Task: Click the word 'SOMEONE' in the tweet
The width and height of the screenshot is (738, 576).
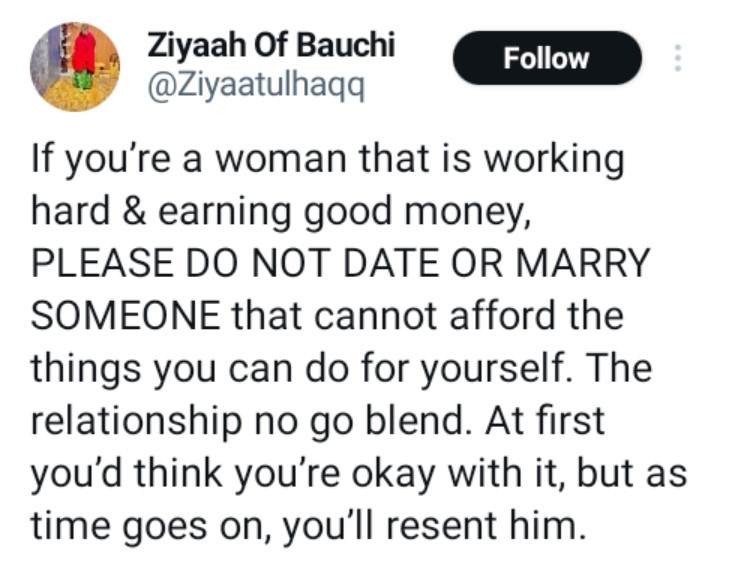Action: (126, 315)
